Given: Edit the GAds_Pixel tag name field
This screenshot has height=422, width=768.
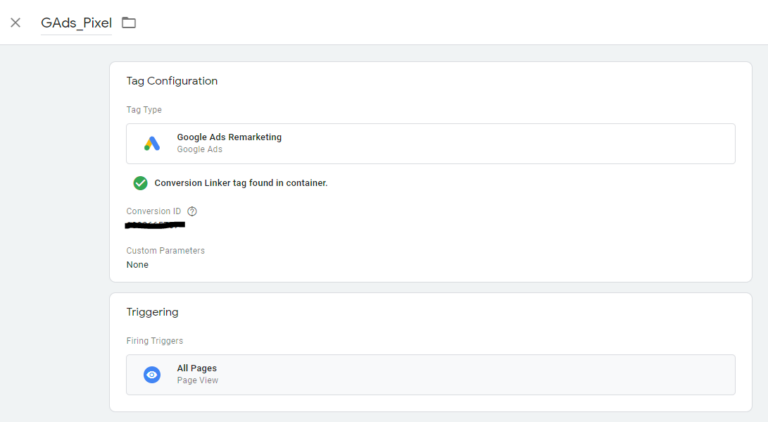Looking at the screenshot, I should click(76, 23).
